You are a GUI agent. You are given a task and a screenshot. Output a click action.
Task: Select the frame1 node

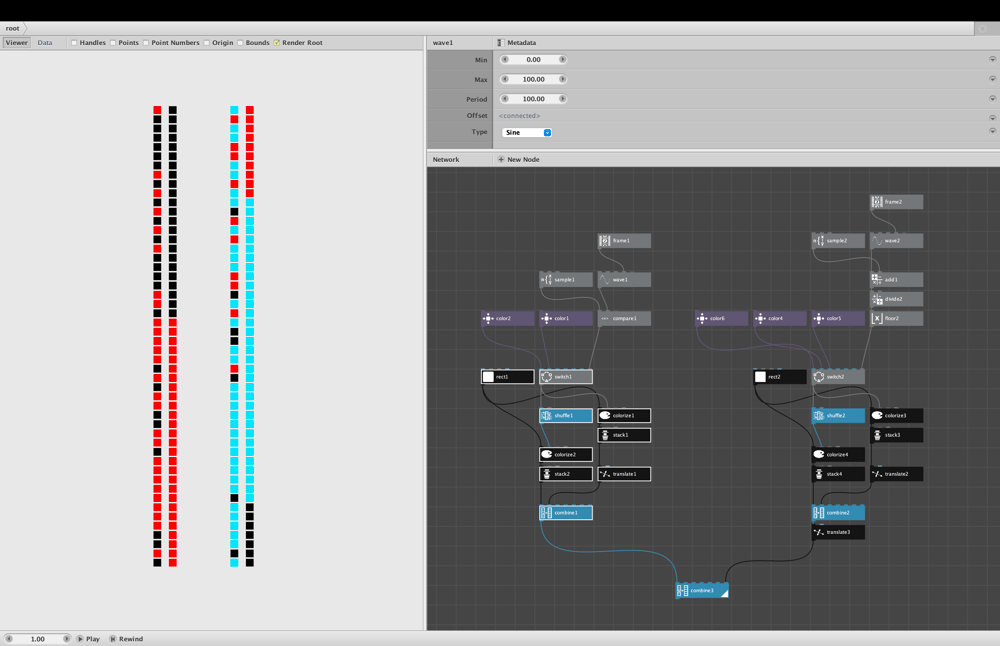click(x=624, y=240)
